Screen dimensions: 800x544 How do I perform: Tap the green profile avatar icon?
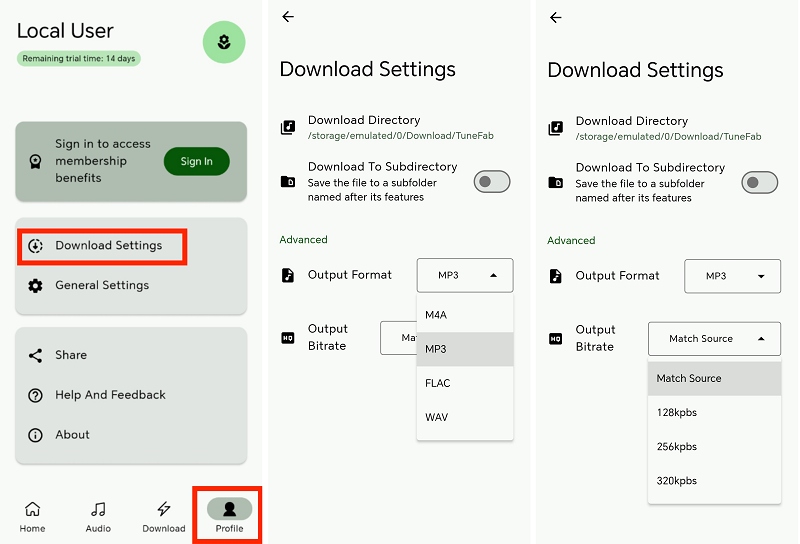pos(224,41)
